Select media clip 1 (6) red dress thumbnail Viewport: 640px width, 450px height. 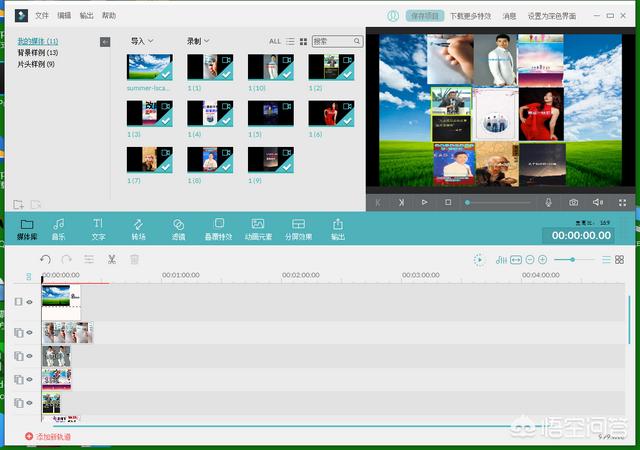331,113
